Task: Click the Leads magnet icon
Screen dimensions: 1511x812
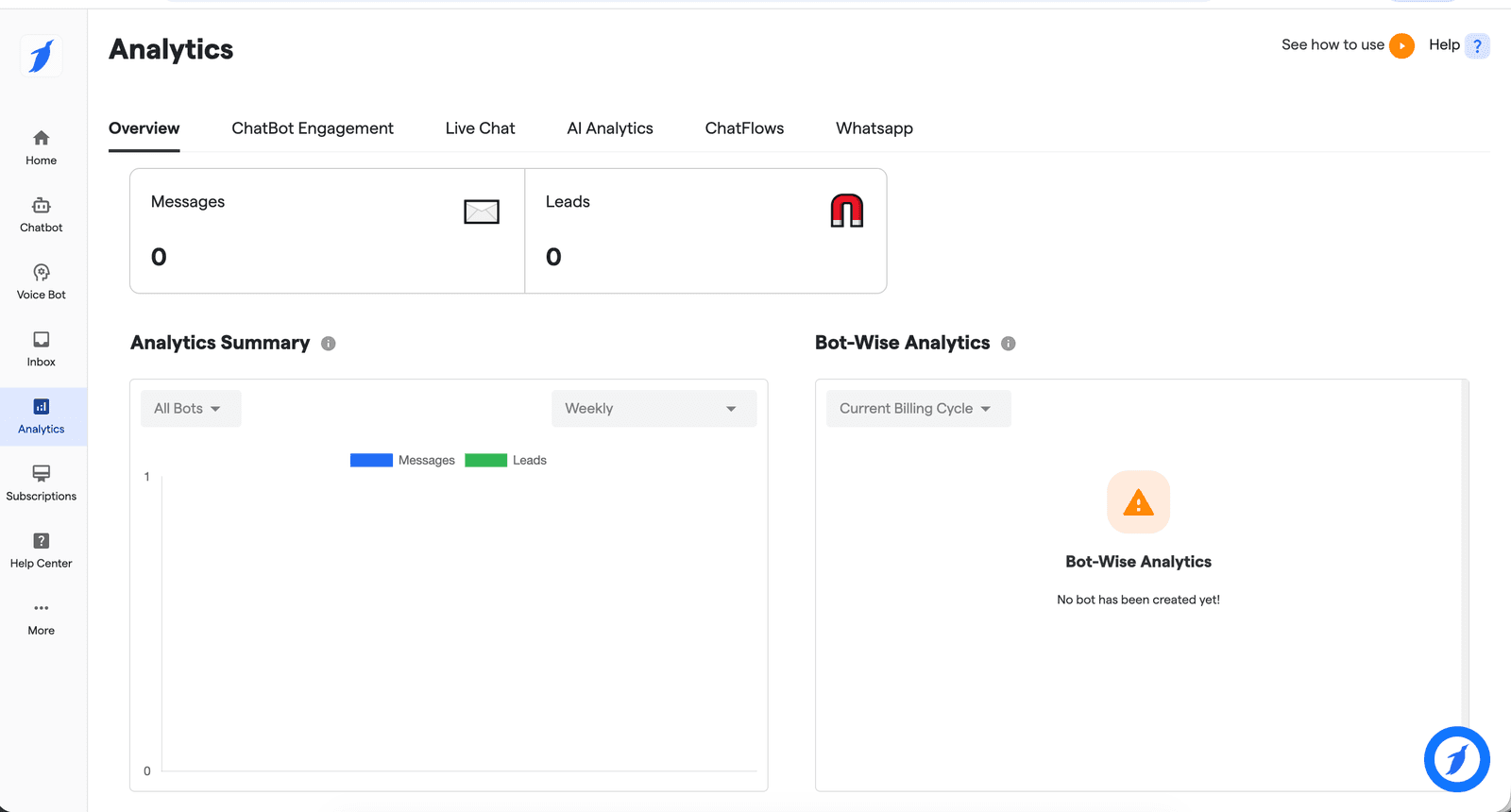Action: (847, 211)
